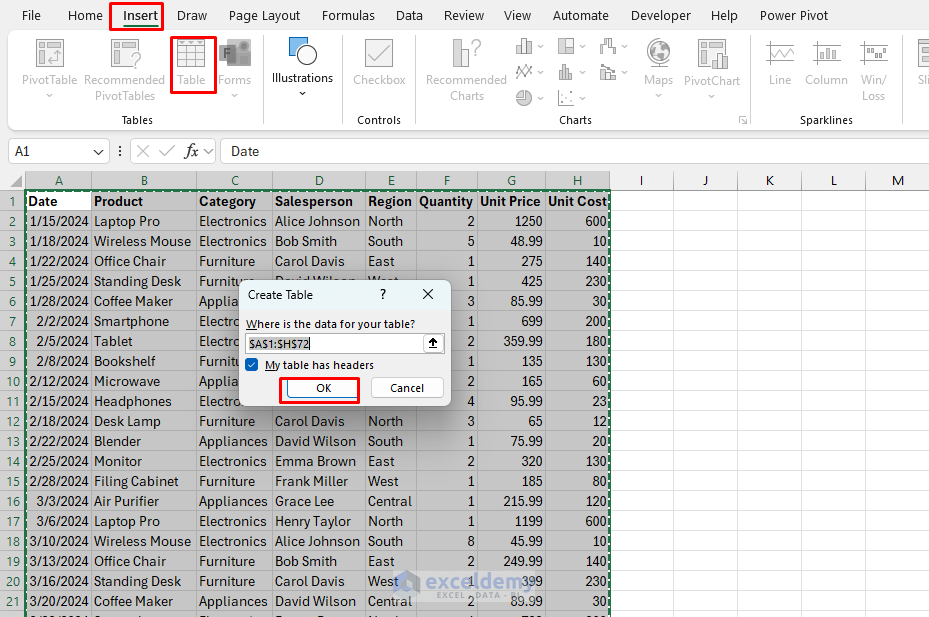929x617 pixels.
Task: Click OK in Create Table dialog
Action: tap(323, 388)
